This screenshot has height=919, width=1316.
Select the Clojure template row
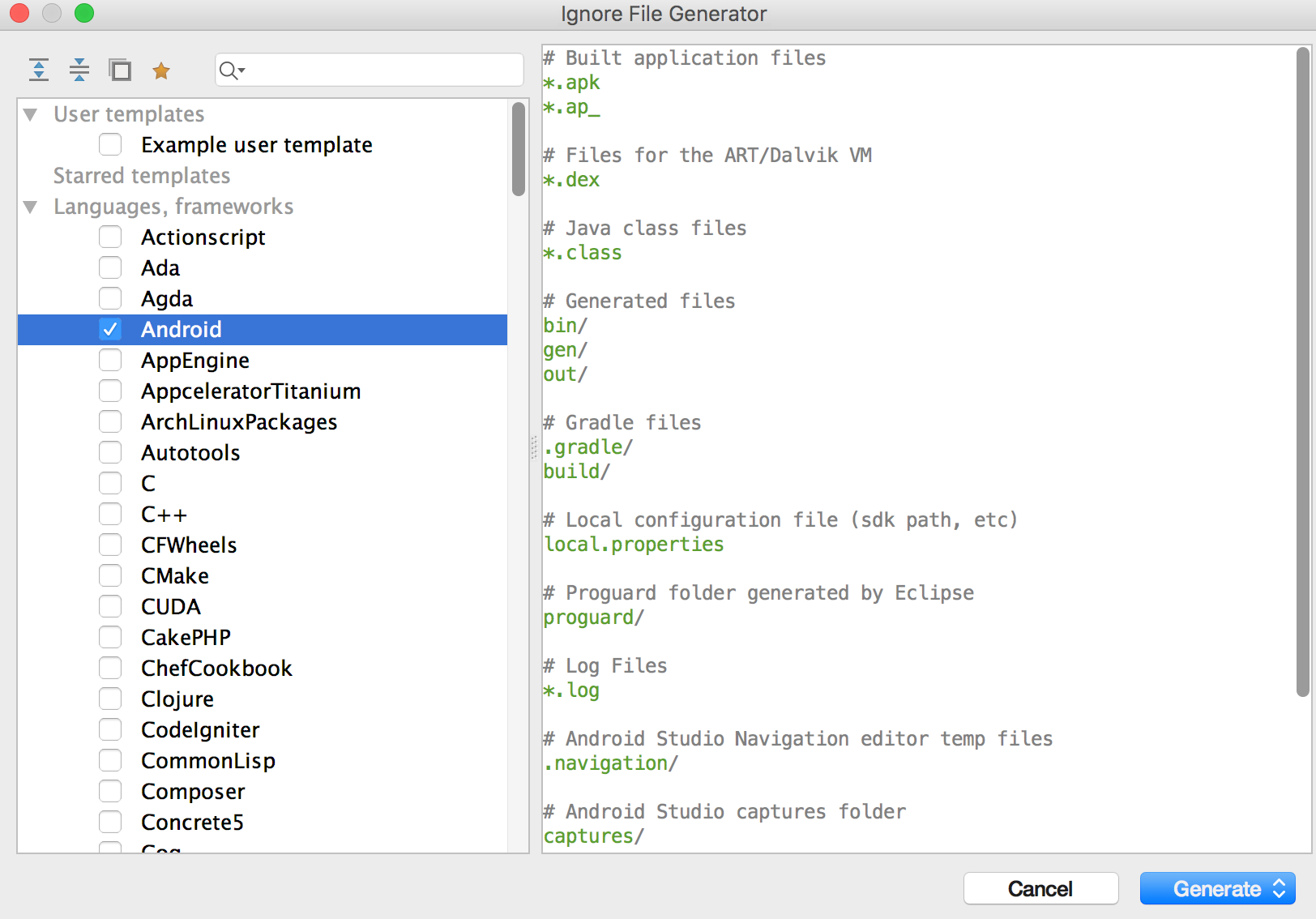tap(263, 699)
